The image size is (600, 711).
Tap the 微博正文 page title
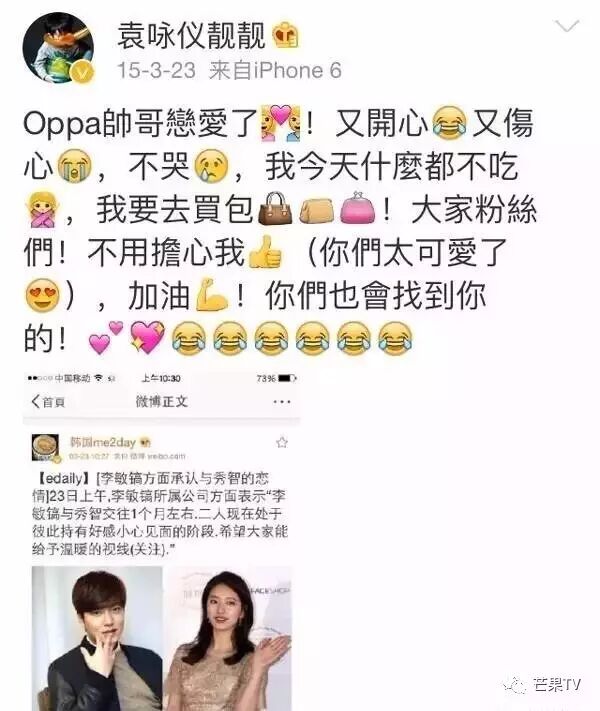[161, 401]
